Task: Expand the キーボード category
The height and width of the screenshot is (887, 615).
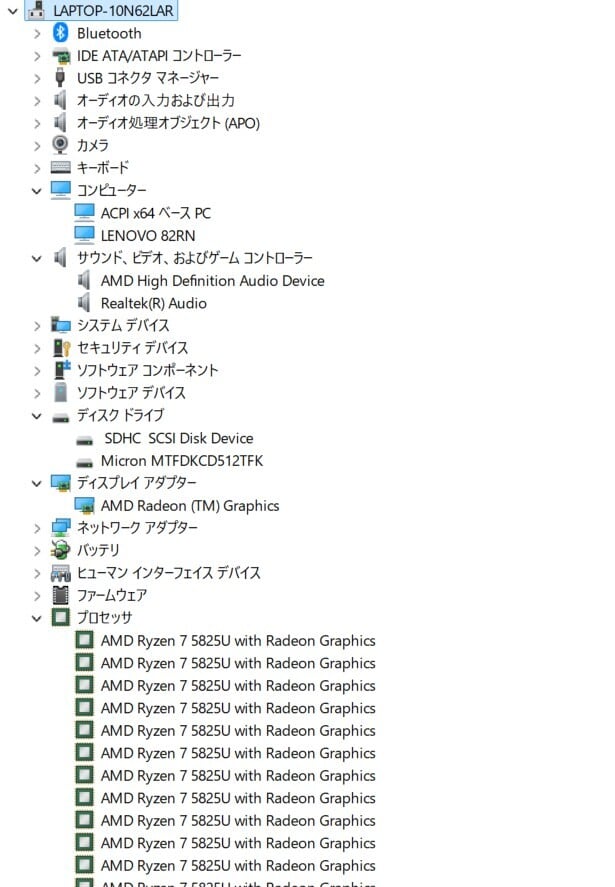Action: click(37, 169)
